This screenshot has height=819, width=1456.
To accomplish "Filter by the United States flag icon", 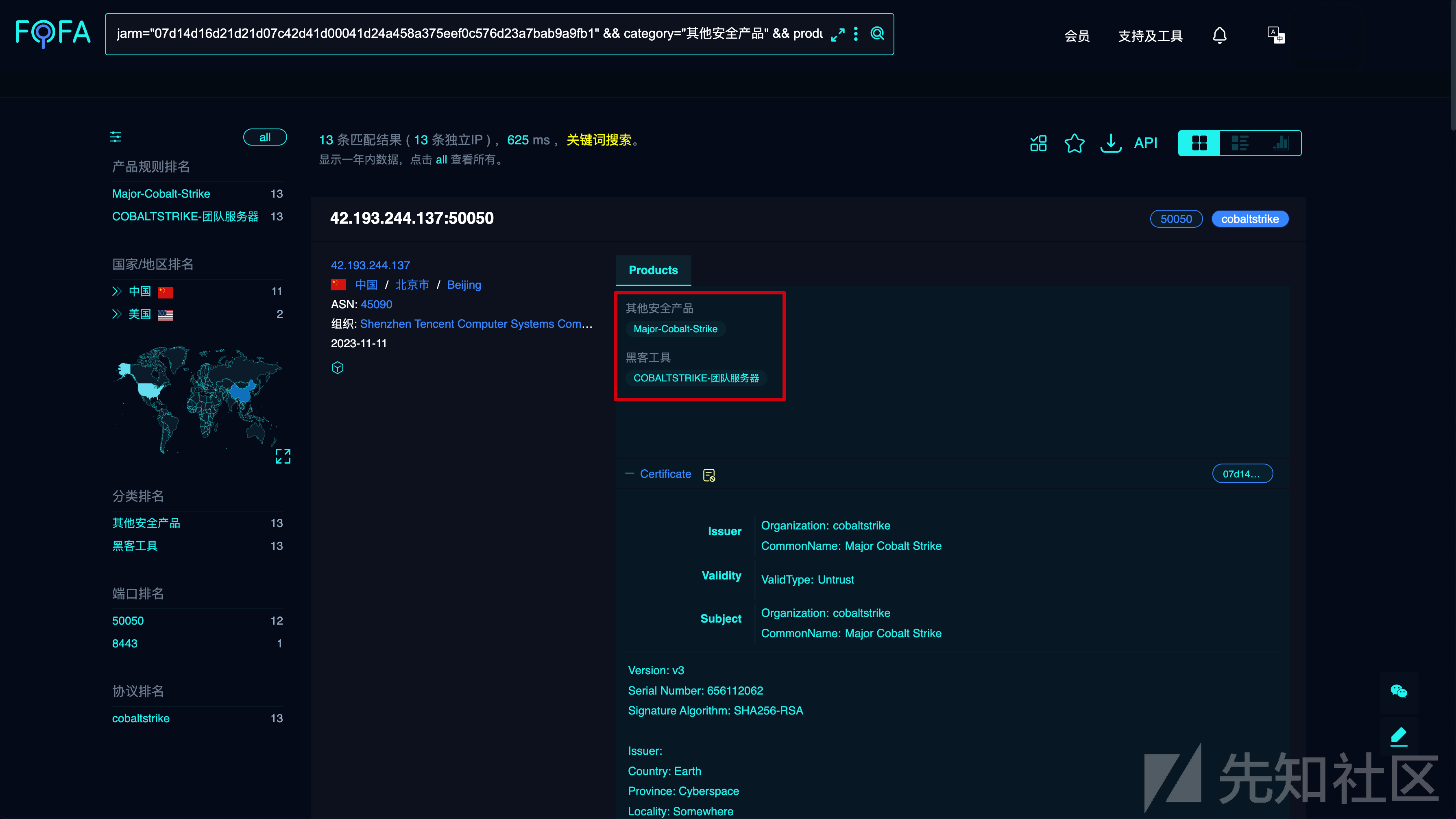I will pyautogui.click(x=165, y=315).
